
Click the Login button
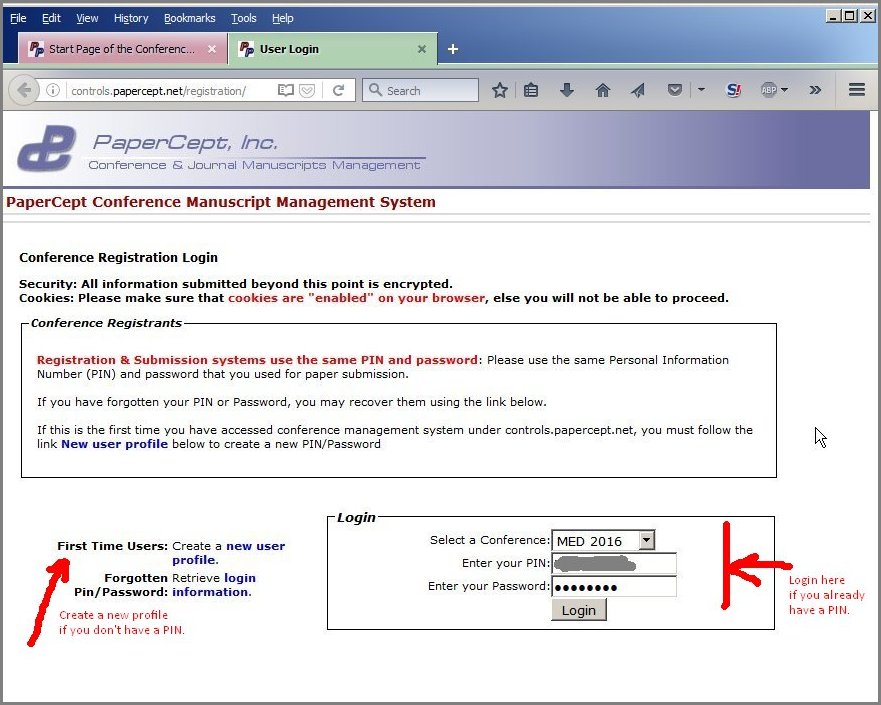tap(579, 610)
